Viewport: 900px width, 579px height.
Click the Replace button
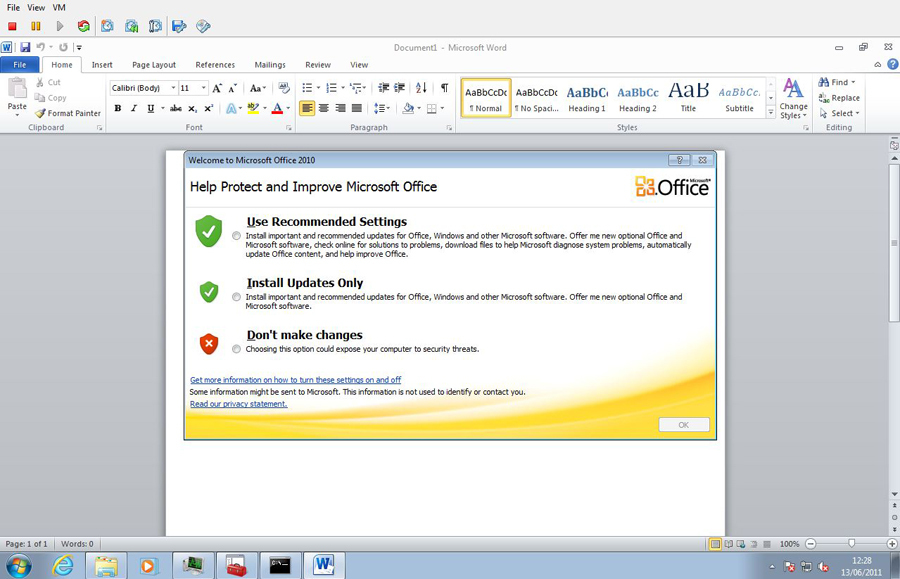pos(839,98)
